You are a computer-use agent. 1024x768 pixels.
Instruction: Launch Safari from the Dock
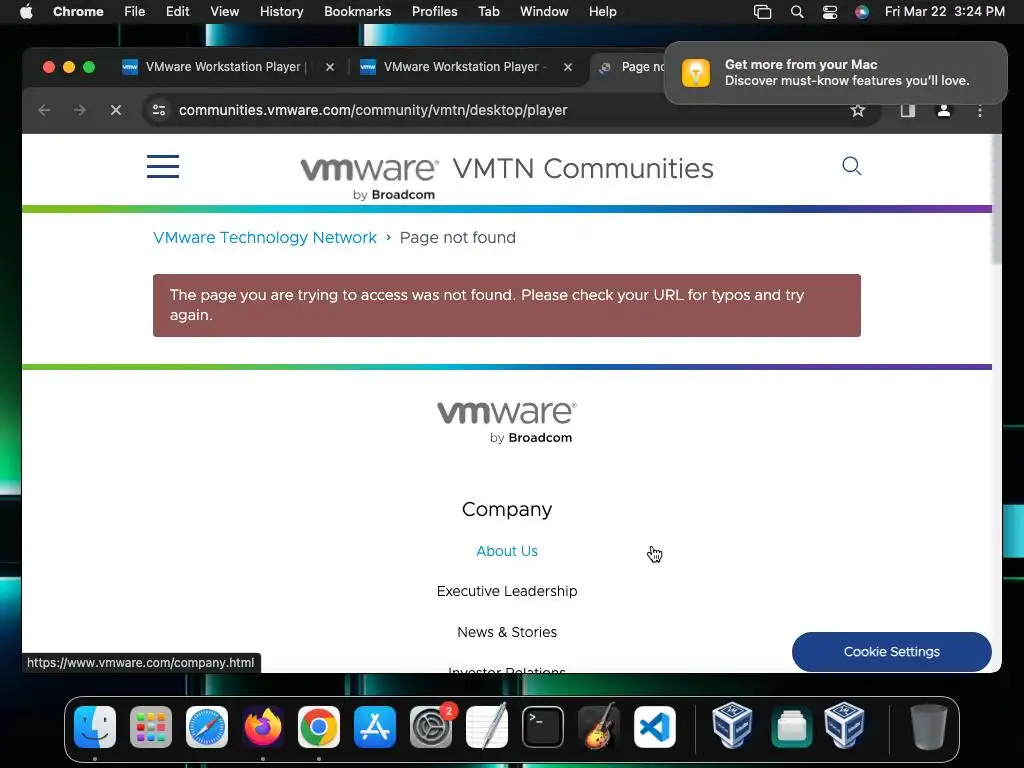coord(207,727)
